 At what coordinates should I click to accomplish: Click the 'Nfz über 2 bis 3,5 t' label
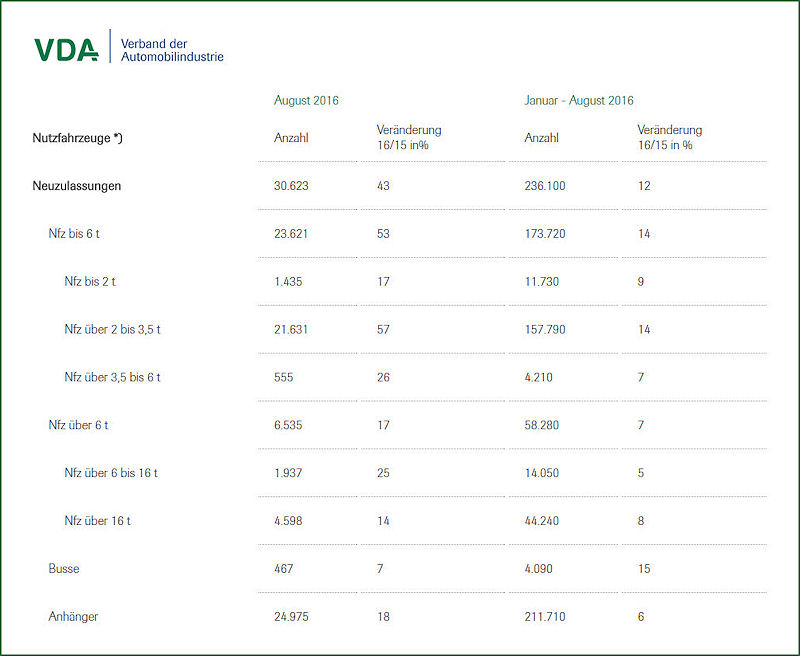112,330
